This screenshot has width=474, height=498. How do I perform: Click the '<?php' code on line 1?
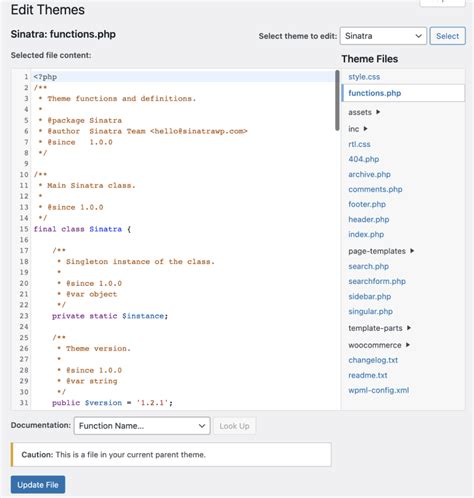coord(45,77)
